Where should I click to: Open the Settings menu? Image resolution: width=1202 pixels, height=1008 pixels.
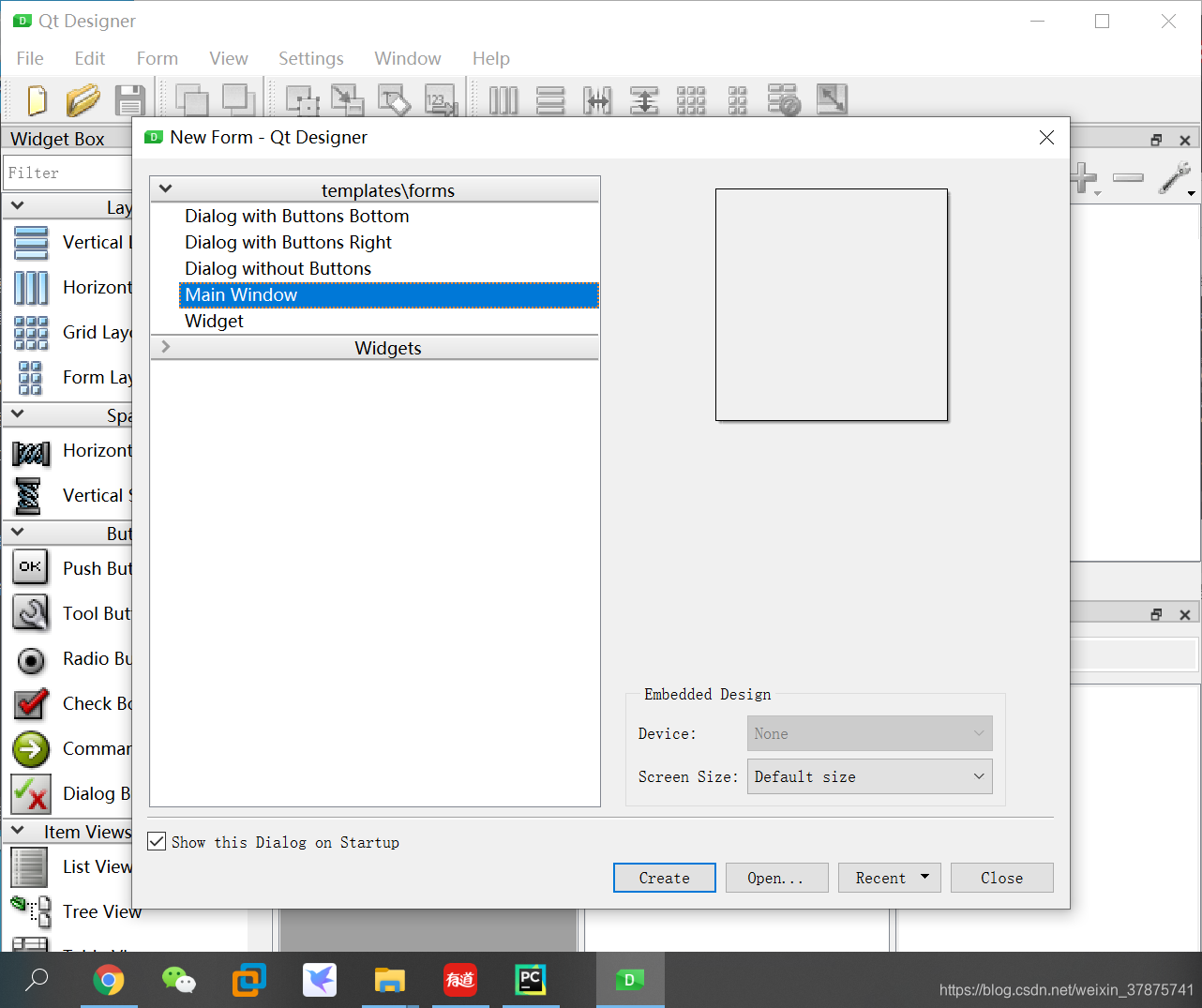pos(311,58)
